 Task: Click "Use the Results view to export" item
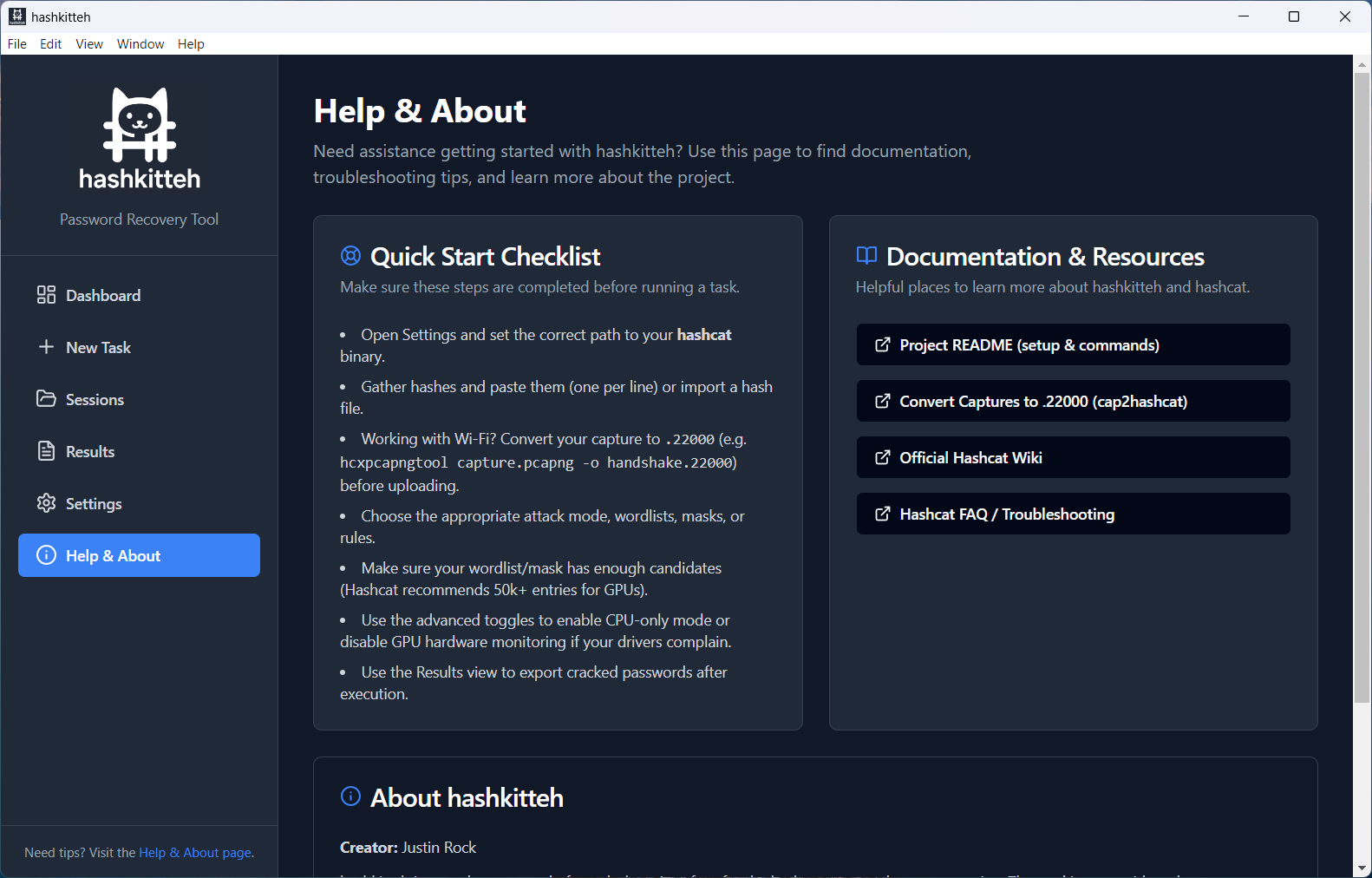533,683
